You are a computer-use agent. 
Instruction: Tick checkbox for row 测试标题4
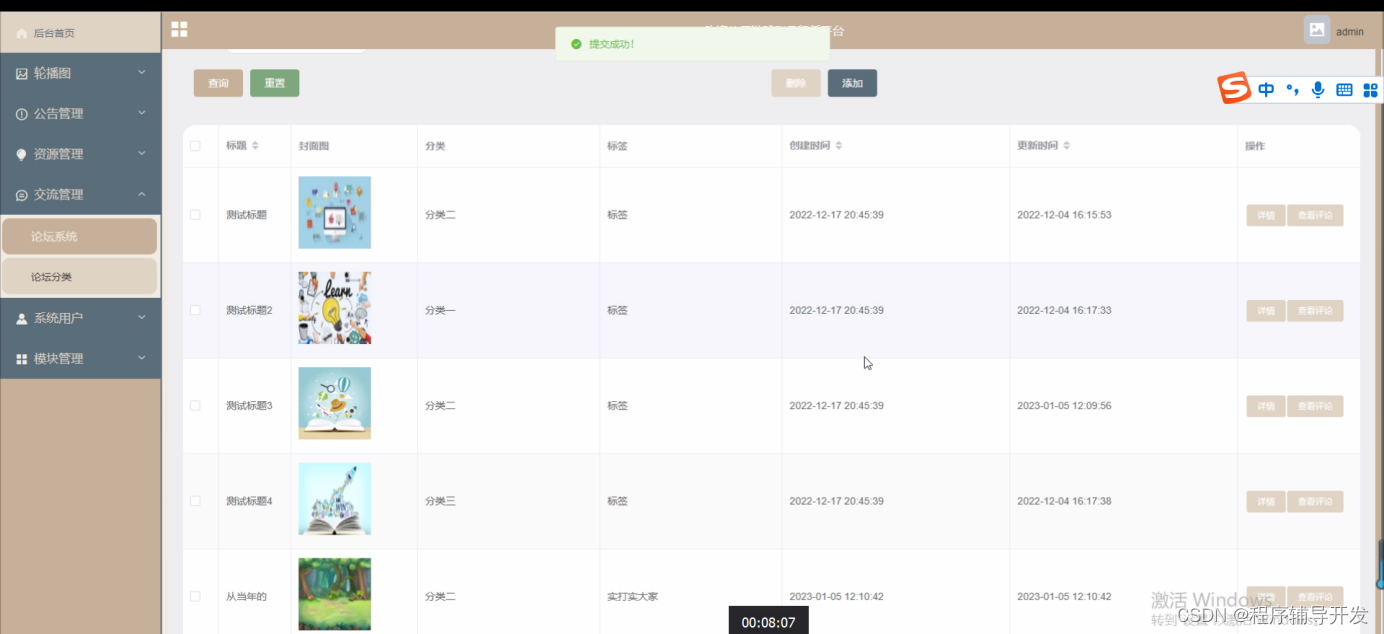pyautogui.click(x=195, y=501)
